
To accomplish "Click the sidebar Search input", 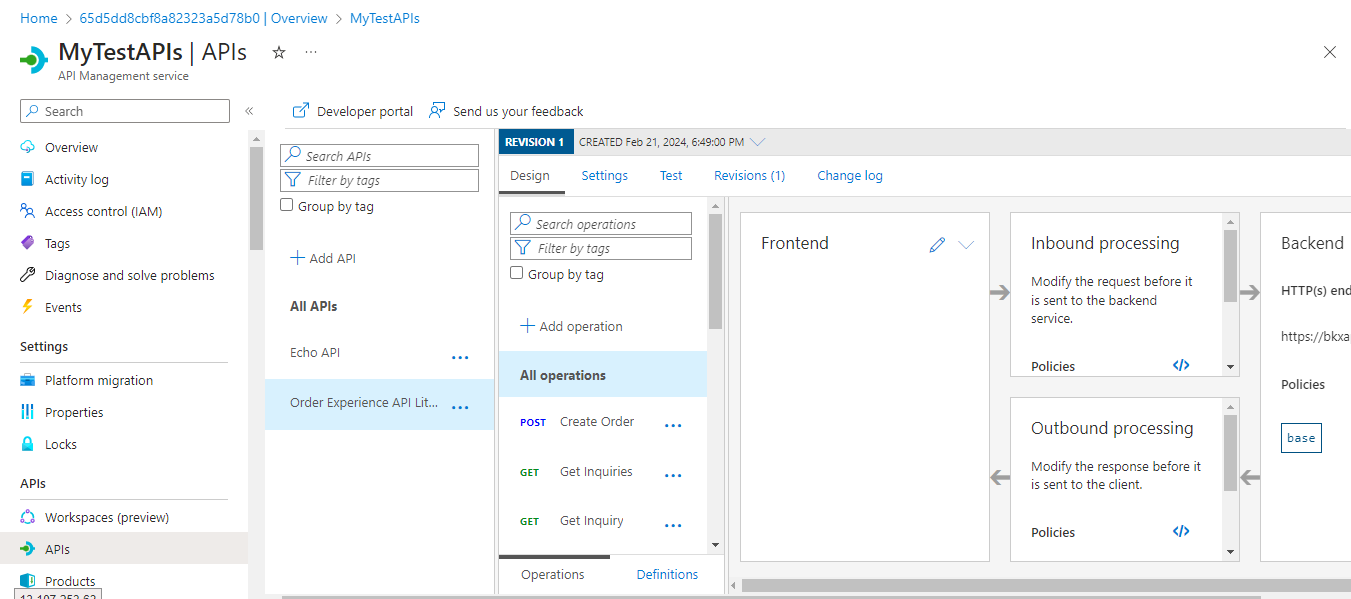I will click(125, 111).
